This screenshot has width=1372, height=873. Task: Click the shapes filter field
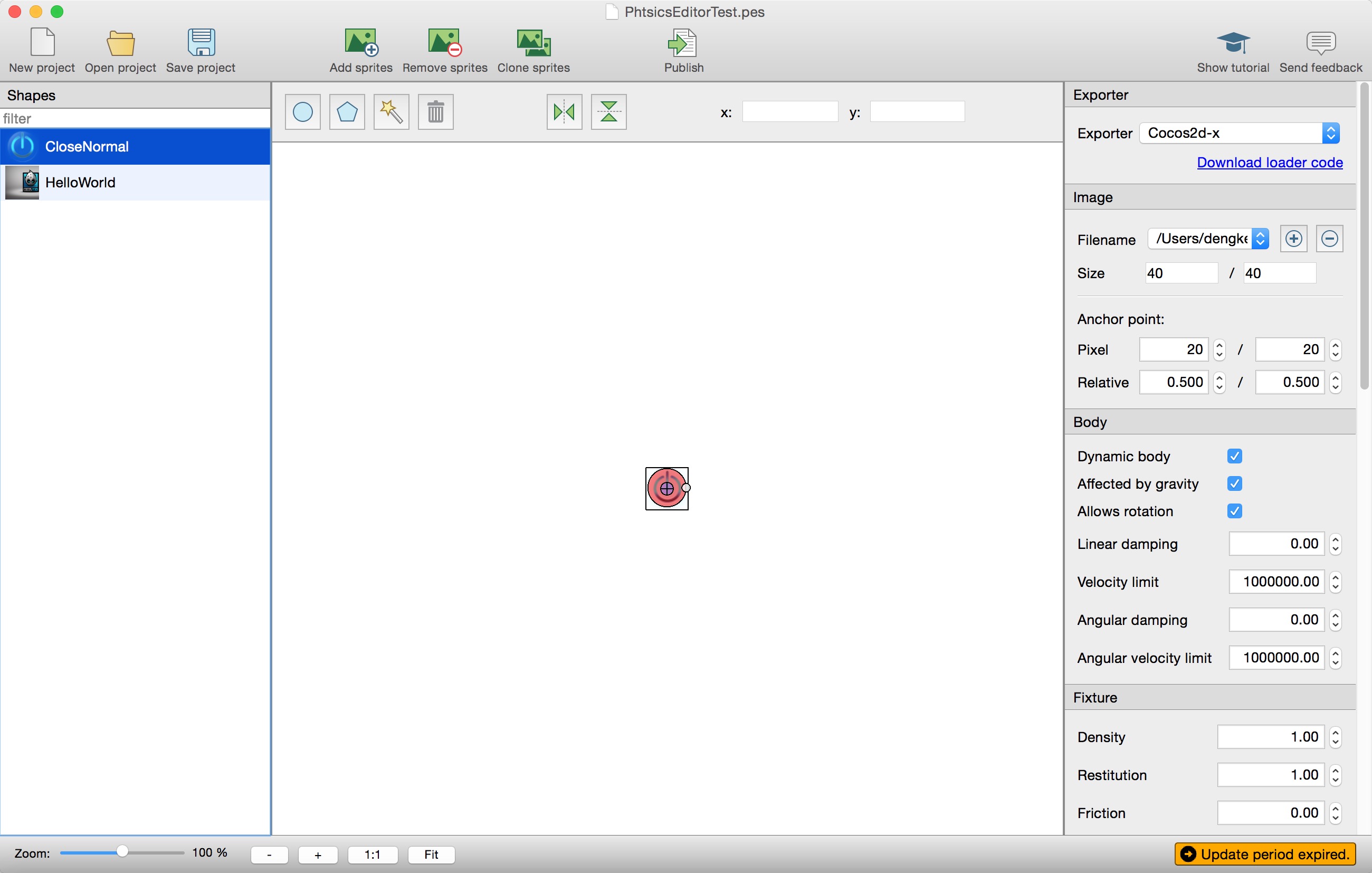click(x=135, y=119)
